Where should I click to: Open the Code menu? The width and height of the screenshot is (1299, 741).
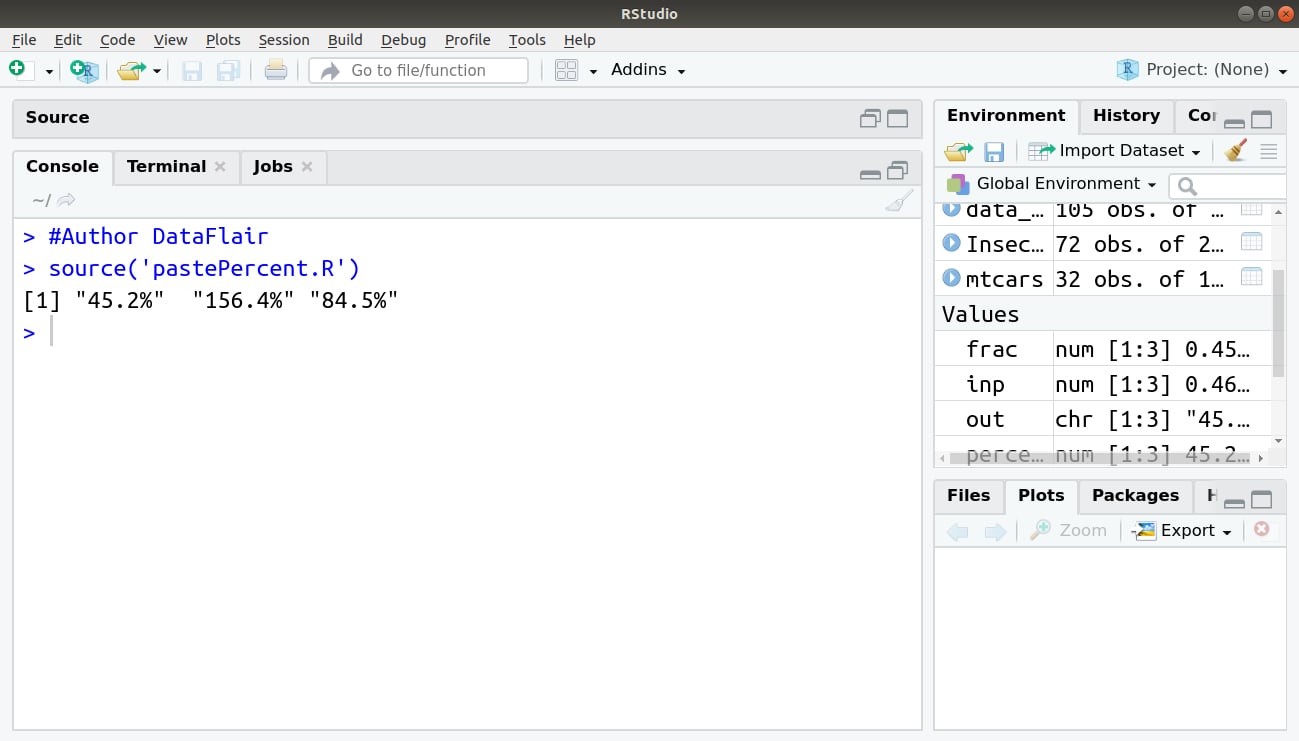(x=117, y=40)
